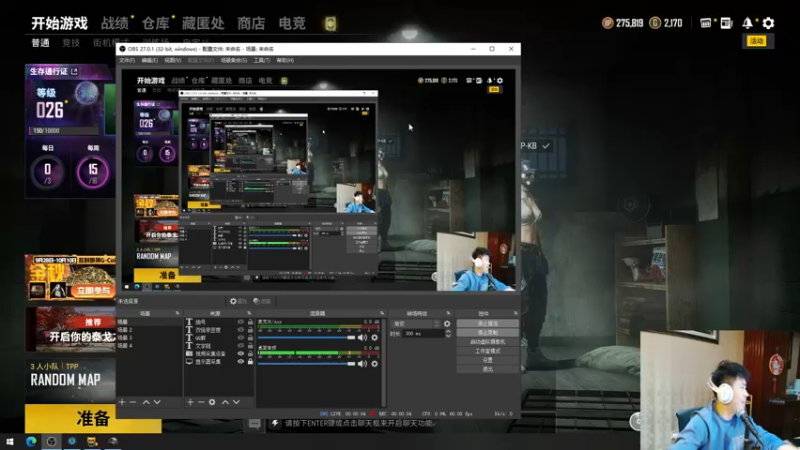Adjust 时长 duration spinner arrows

pos(448,333)
